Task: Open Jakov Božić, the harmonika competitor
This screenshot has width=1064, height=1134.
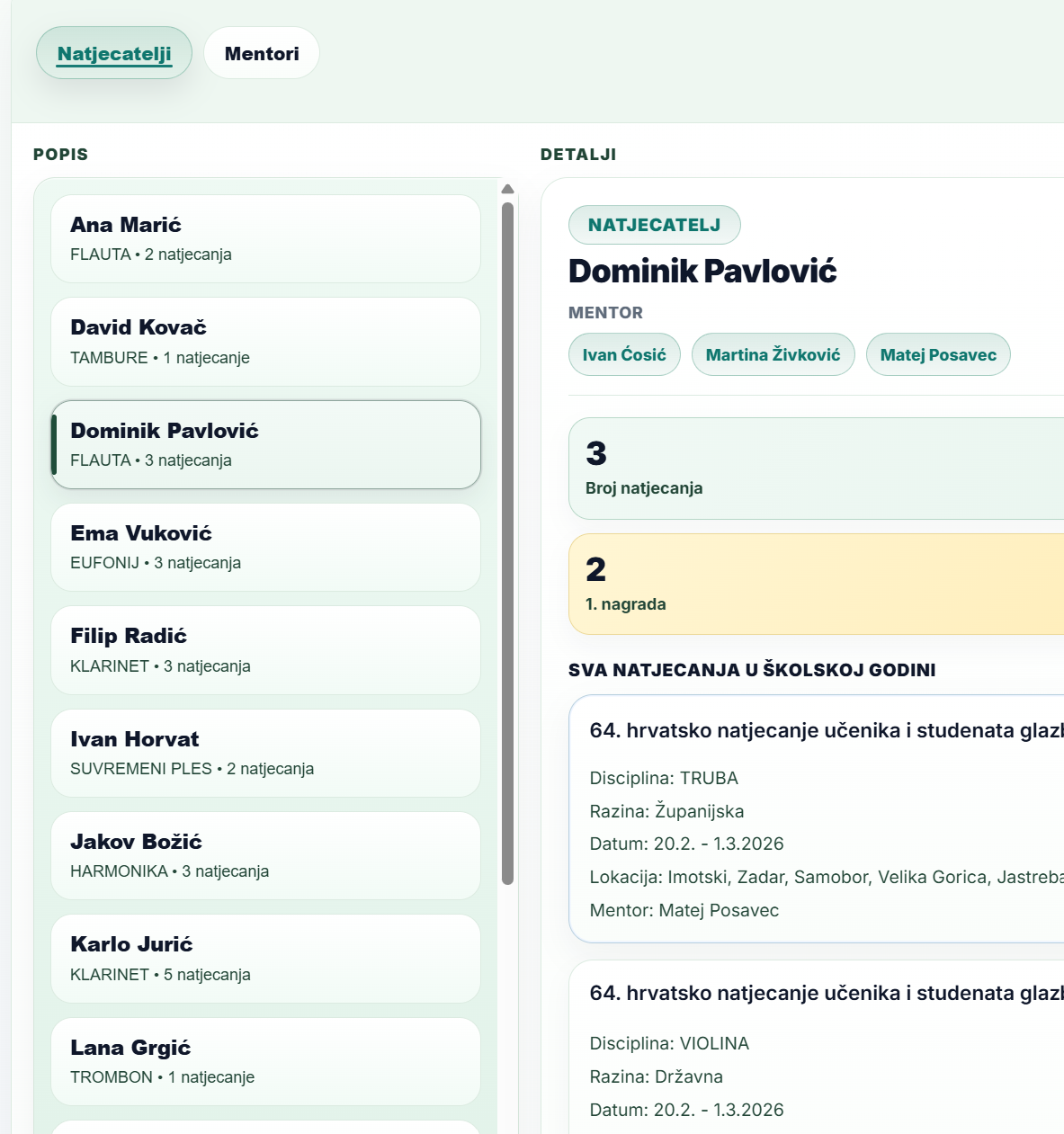Action: (265, 855)
